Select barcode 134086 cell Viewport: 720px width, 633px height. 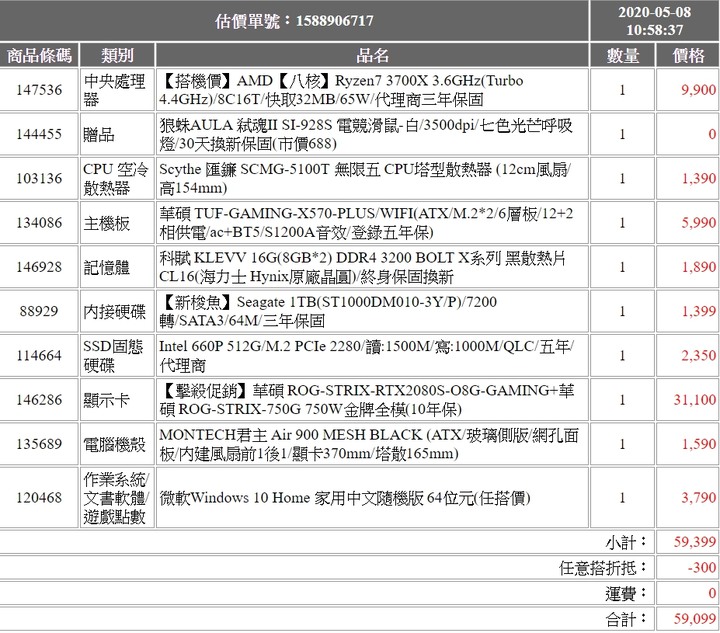39,223
